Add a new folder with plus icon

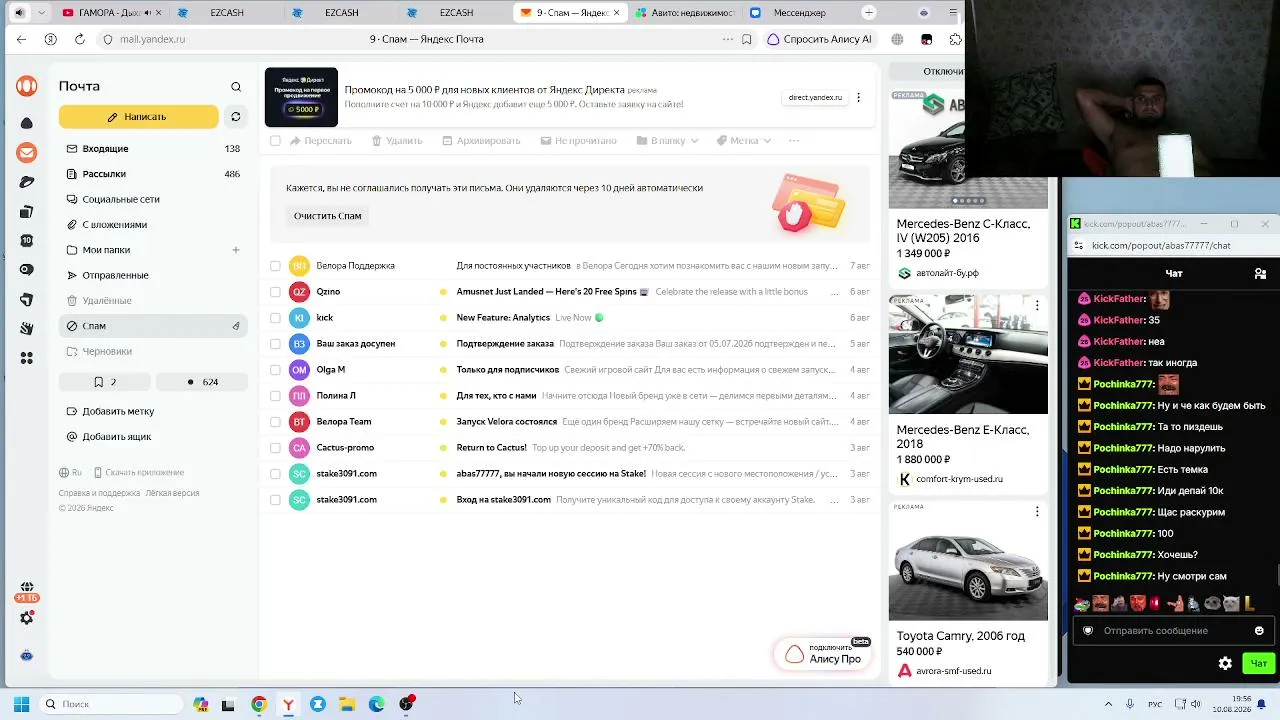[236, 250]
